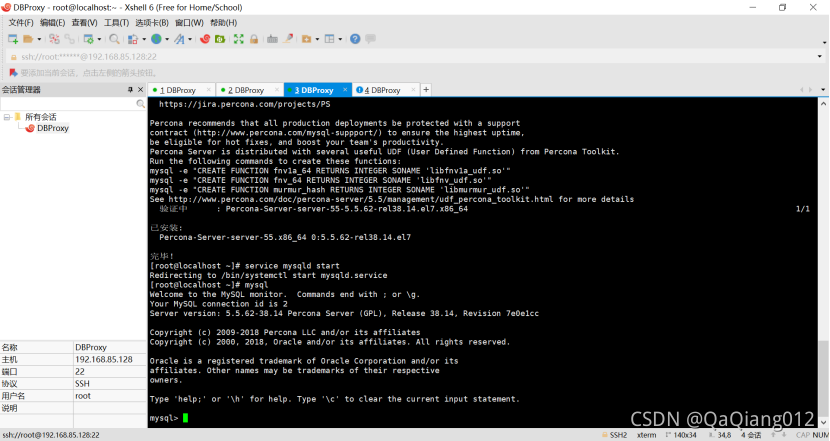Open a new session with the toolbar icon
This screenshot has width=830, height=441.
[x=13, y=39]
